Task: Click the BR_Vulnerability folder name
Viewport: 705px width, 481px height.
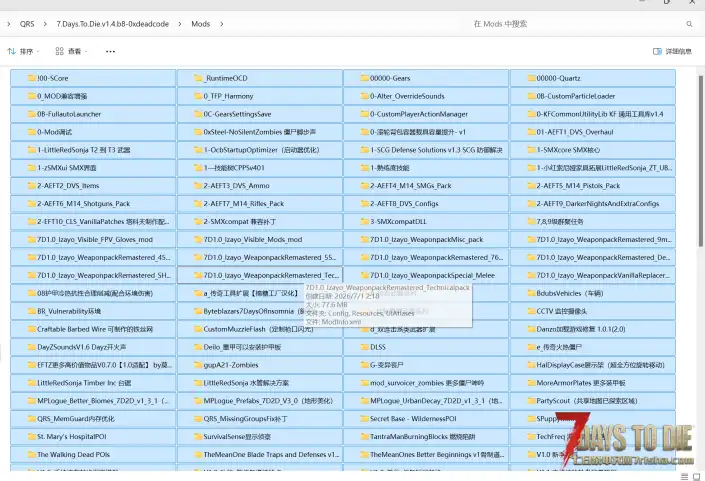Action: [69, 311]
